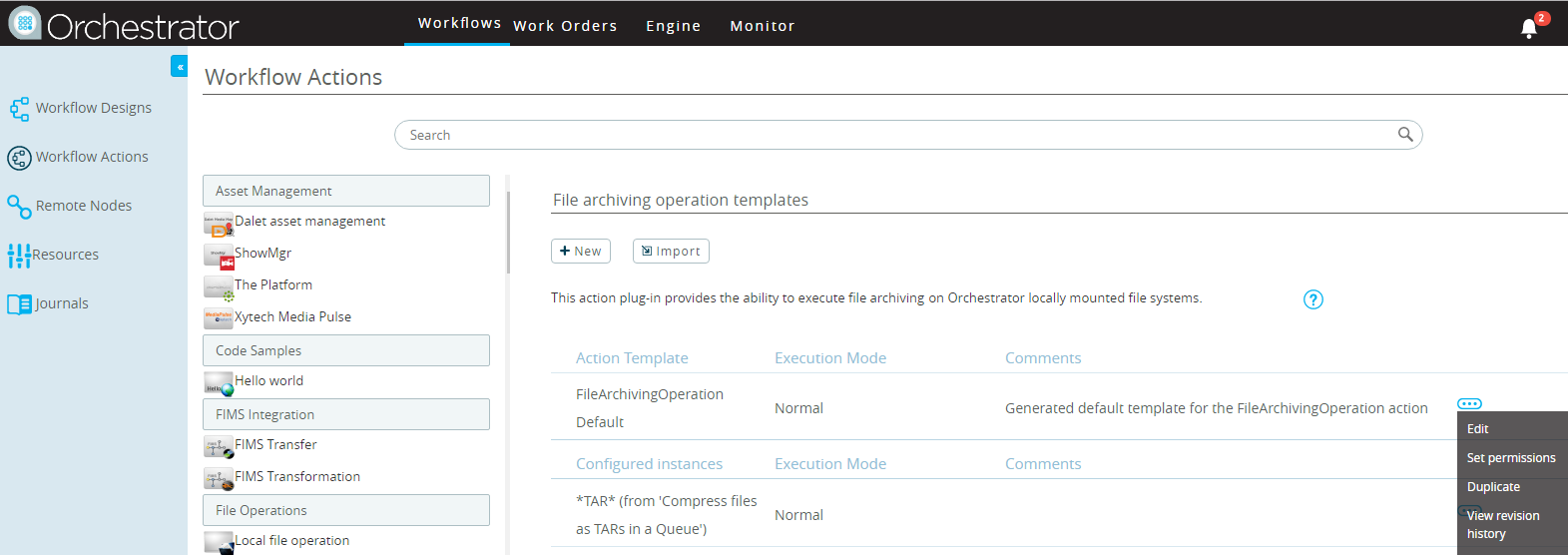Select Dalet asset management list item

point(309,221)
